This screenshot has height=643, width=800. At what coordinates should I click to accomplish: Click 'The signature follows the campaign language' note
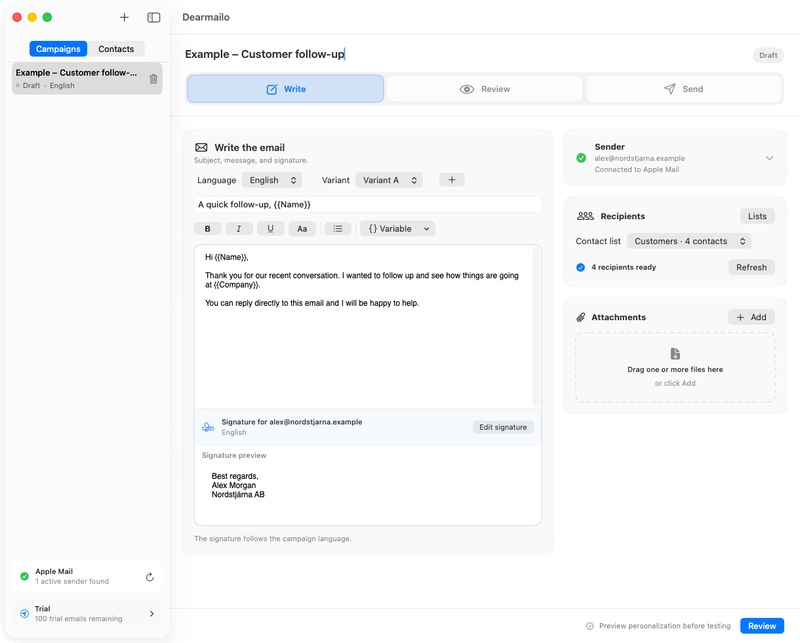tap(272, 538)
